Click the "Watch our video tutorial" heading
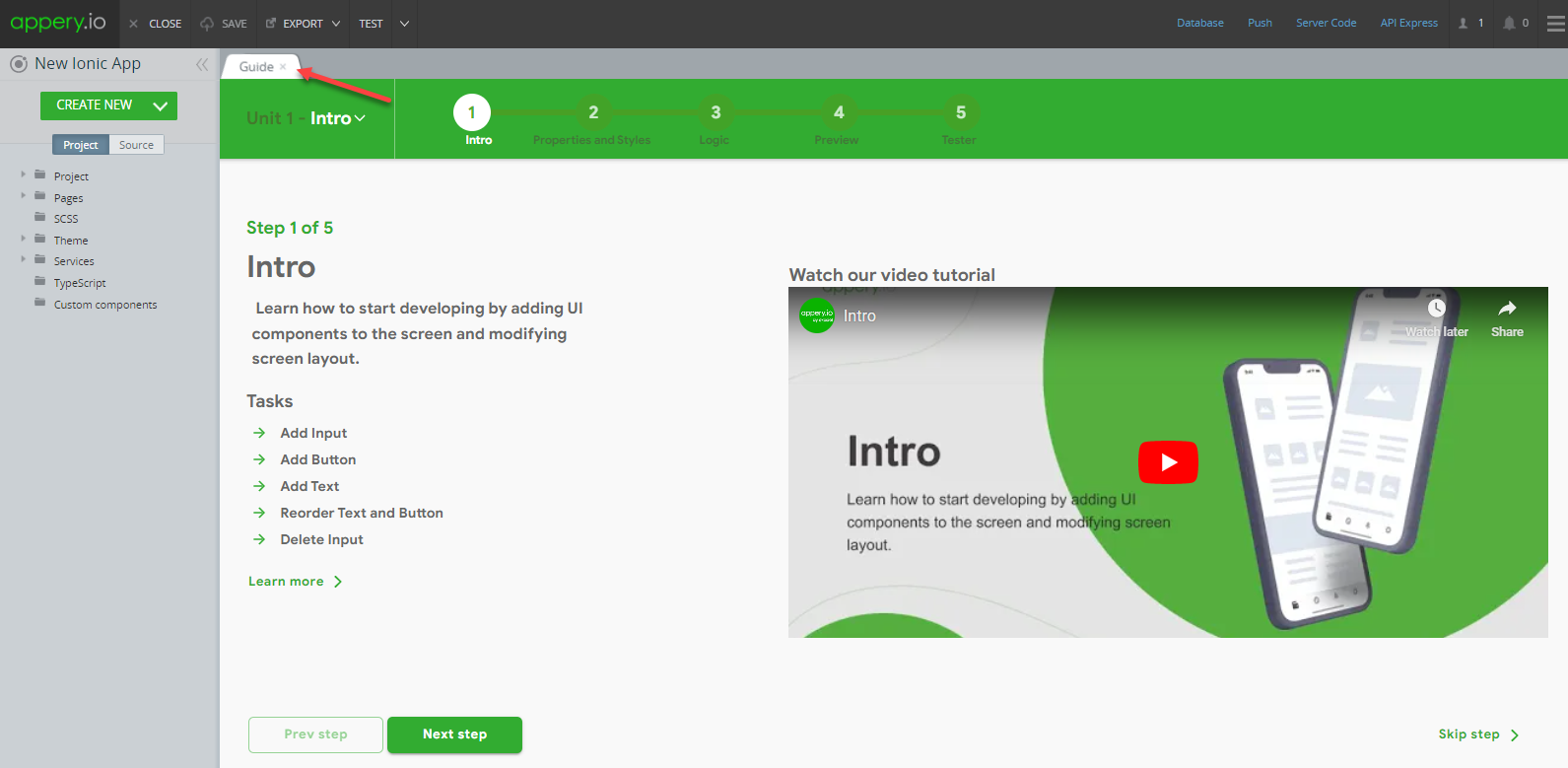This screenshot has height=768, width=1568. (x=892, y=275)
